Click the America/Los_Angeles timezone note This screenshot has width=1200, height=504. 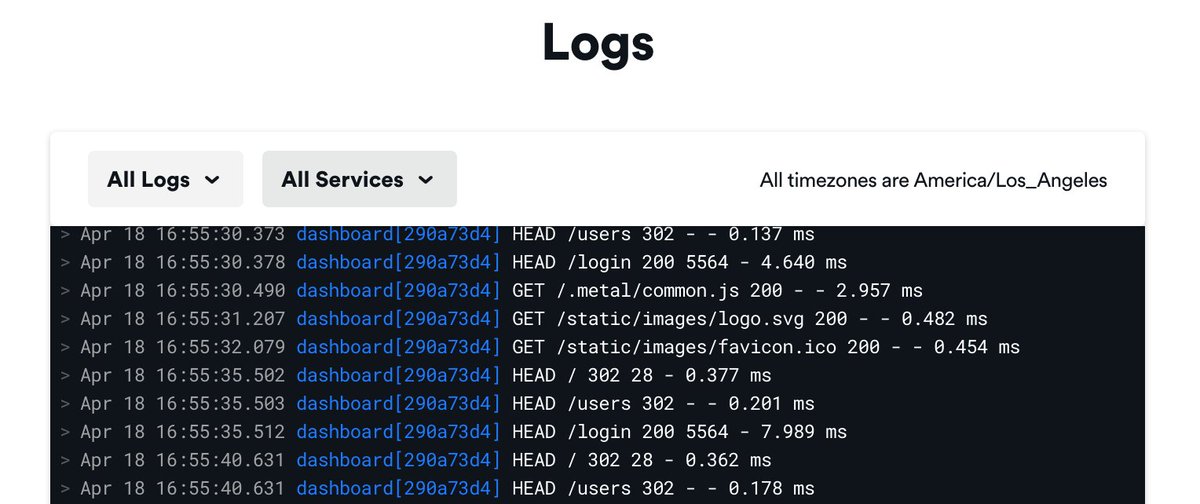click(x=933, y=181)
